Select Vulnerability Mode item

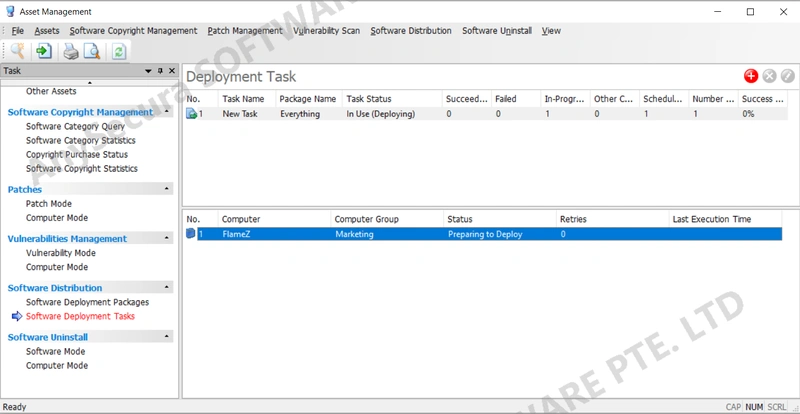click(x=61, y=253)
